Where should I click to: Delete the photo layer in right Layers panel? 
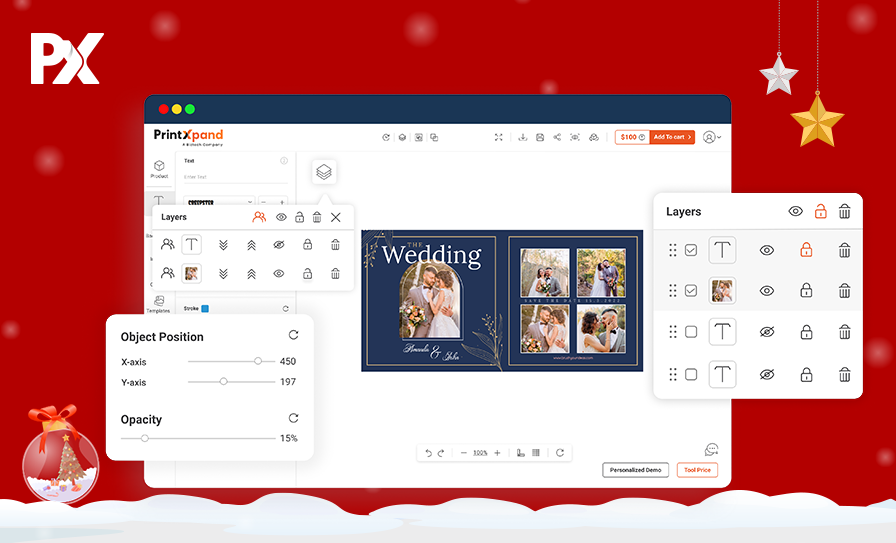pyautogui.click(x=844, y=291)
